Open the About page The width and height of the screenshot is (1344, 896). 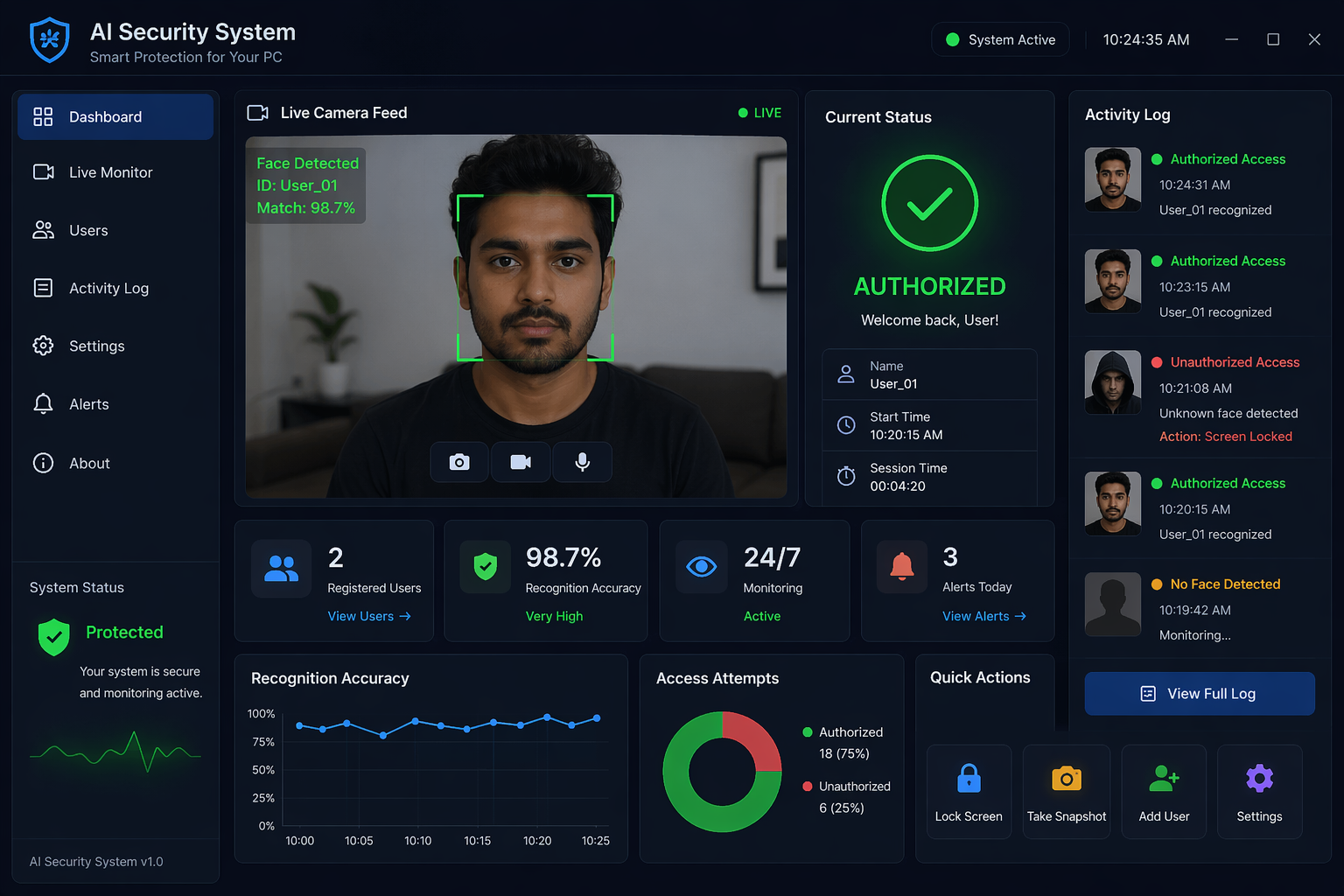pos(115,463)
